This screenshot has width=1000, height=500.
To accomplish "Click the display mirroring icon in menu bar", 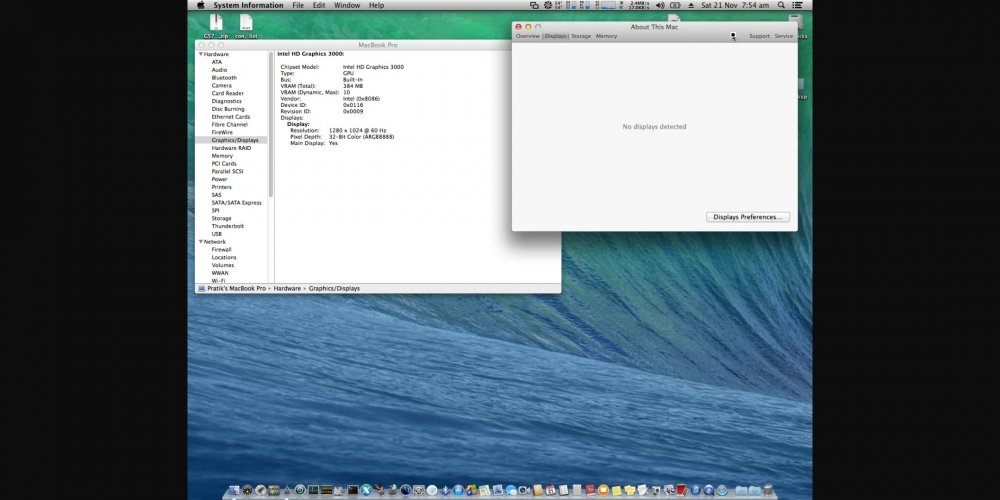I will 534,5.
